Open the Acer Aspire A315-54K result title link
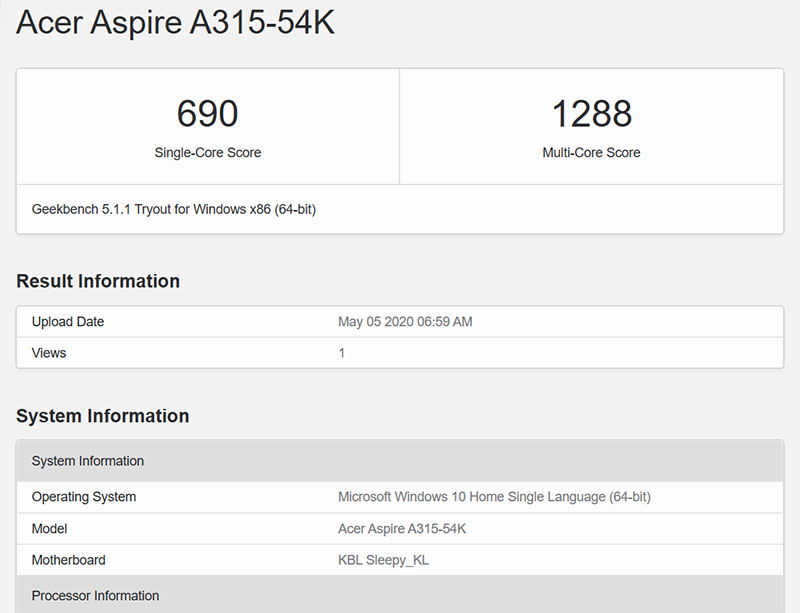The width and height of the screenshot is (800, 613). pyautogui.click(x=175, y=22)
